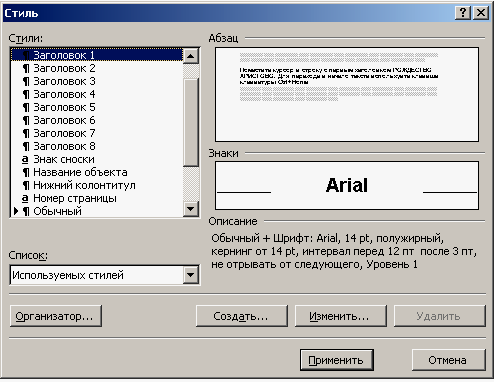Click the styles list scrollbar thumb
This screenshot has height=382, width=494.
point(191,122)
